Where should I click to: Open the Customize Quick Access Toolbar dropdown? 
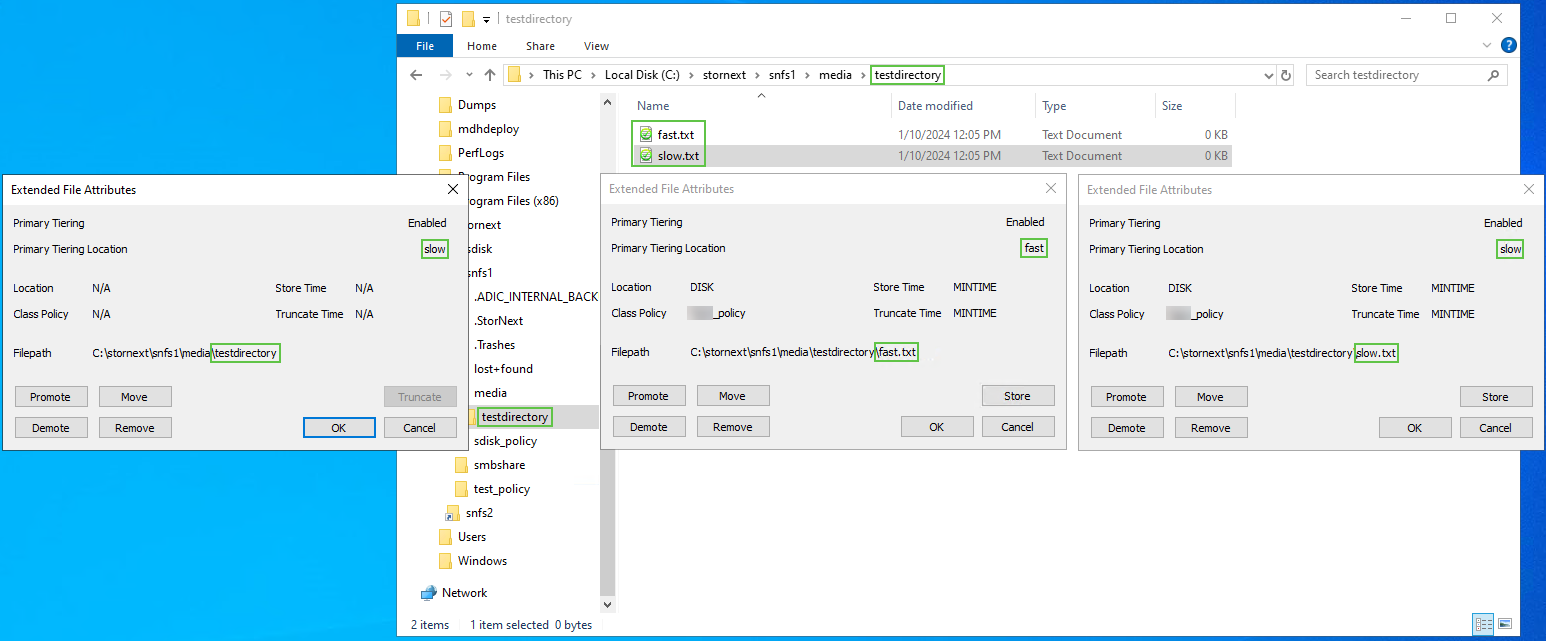pos(487,19)
